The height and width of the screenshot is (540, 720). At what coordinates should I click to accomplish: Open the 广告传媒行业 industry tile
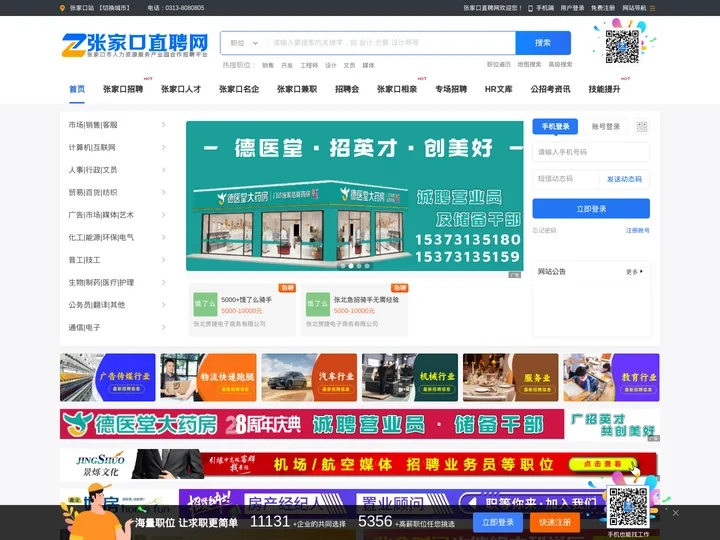(x=108, y=377)
